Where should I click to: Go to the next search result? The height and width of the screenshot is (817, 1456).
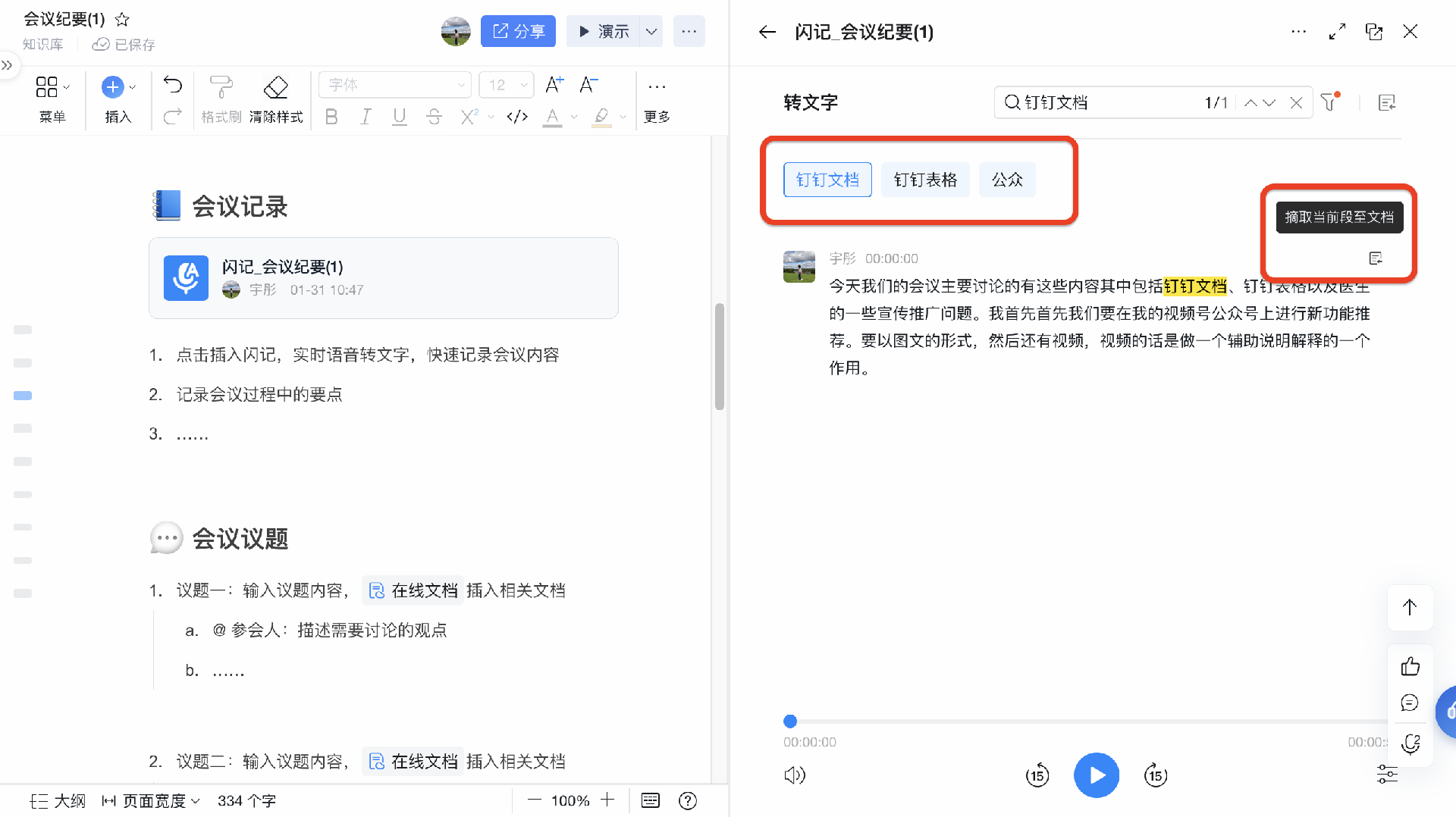tap(1269, 102)
